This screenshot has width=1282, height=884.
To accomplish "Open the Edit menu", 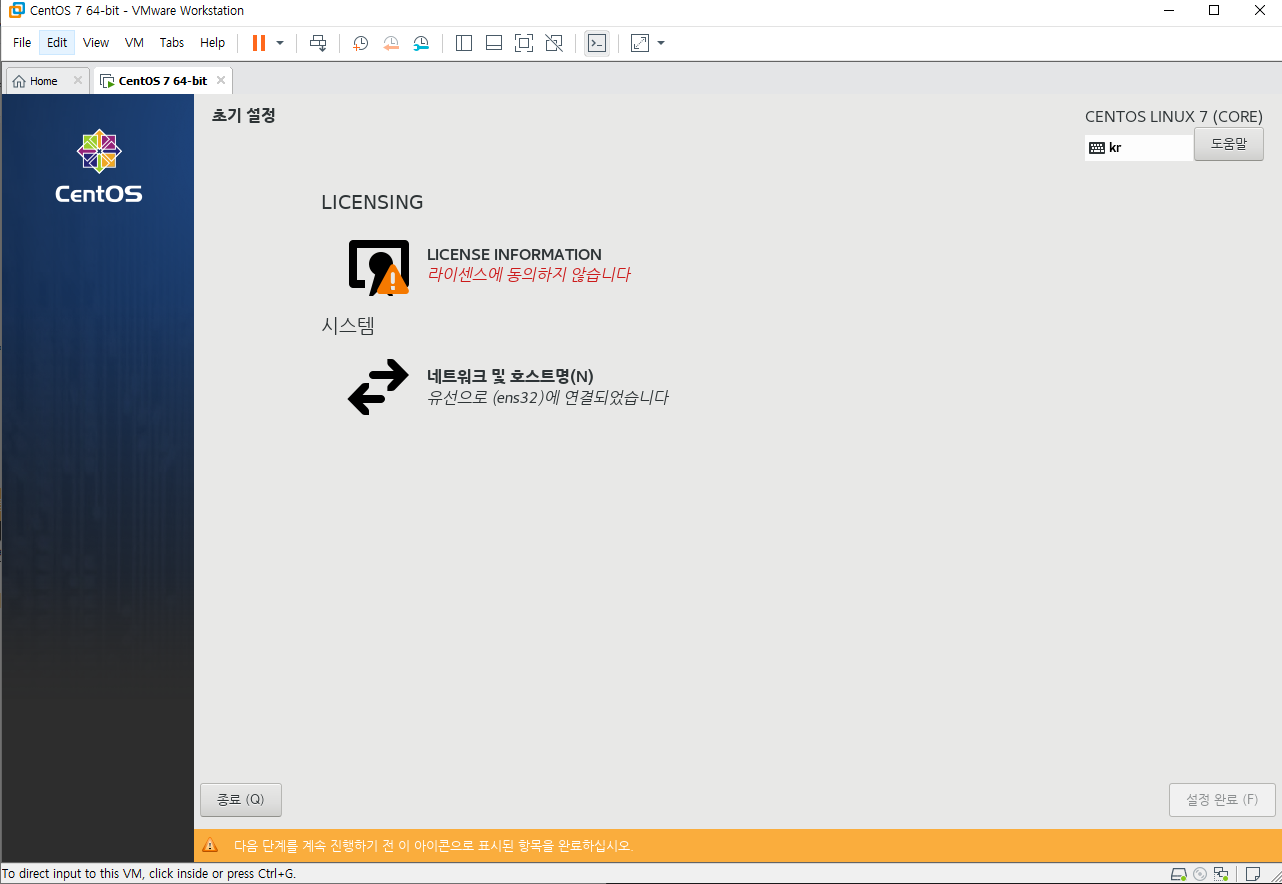I will pyautogui.click(x=57, y=43).
